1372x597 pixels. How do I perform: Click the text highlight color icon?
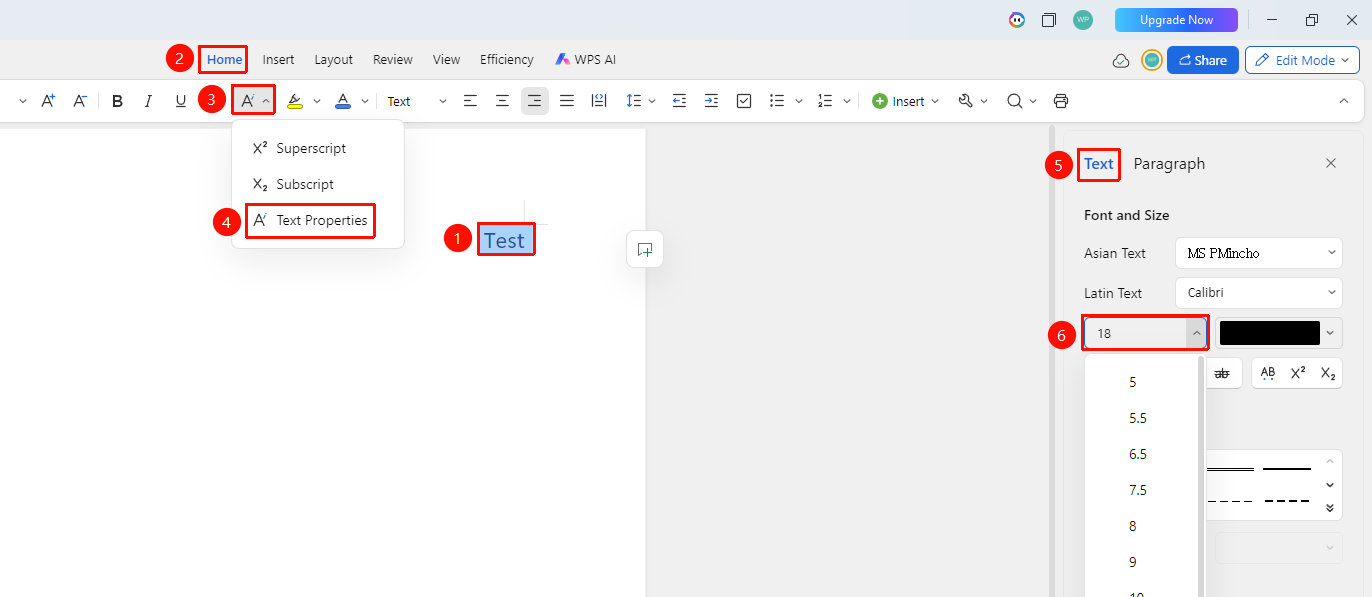pos(294,101)
